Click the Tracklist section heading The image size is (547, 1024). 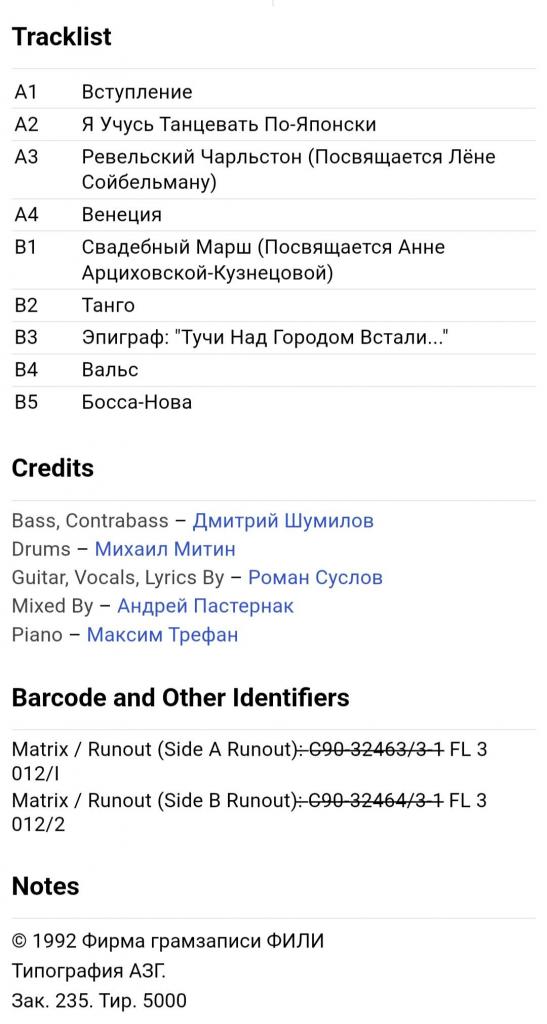tap(62, 37)
